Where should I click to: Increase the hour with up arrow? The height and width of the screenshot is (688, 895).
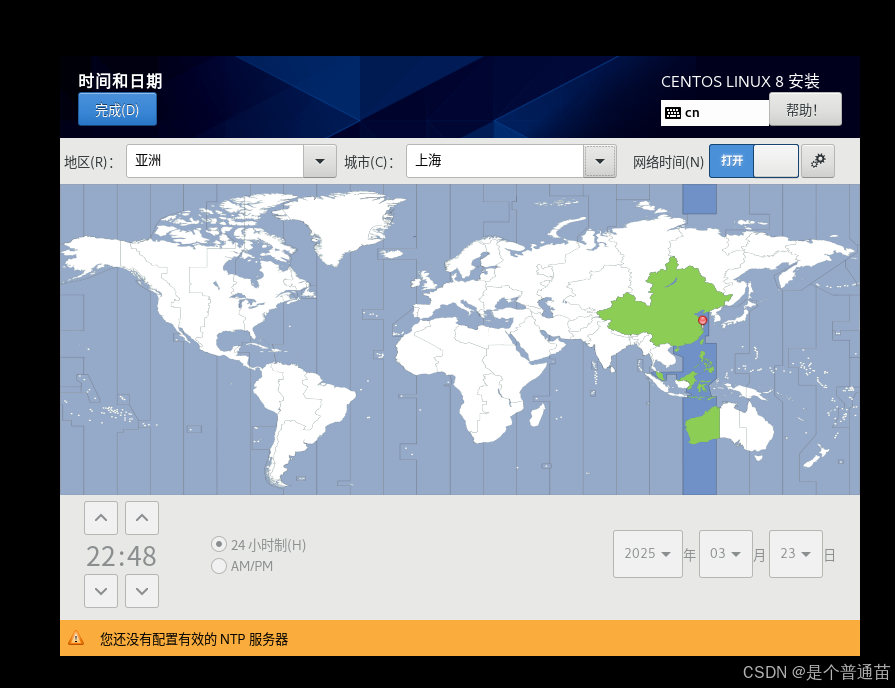click(x=101, y=518)
